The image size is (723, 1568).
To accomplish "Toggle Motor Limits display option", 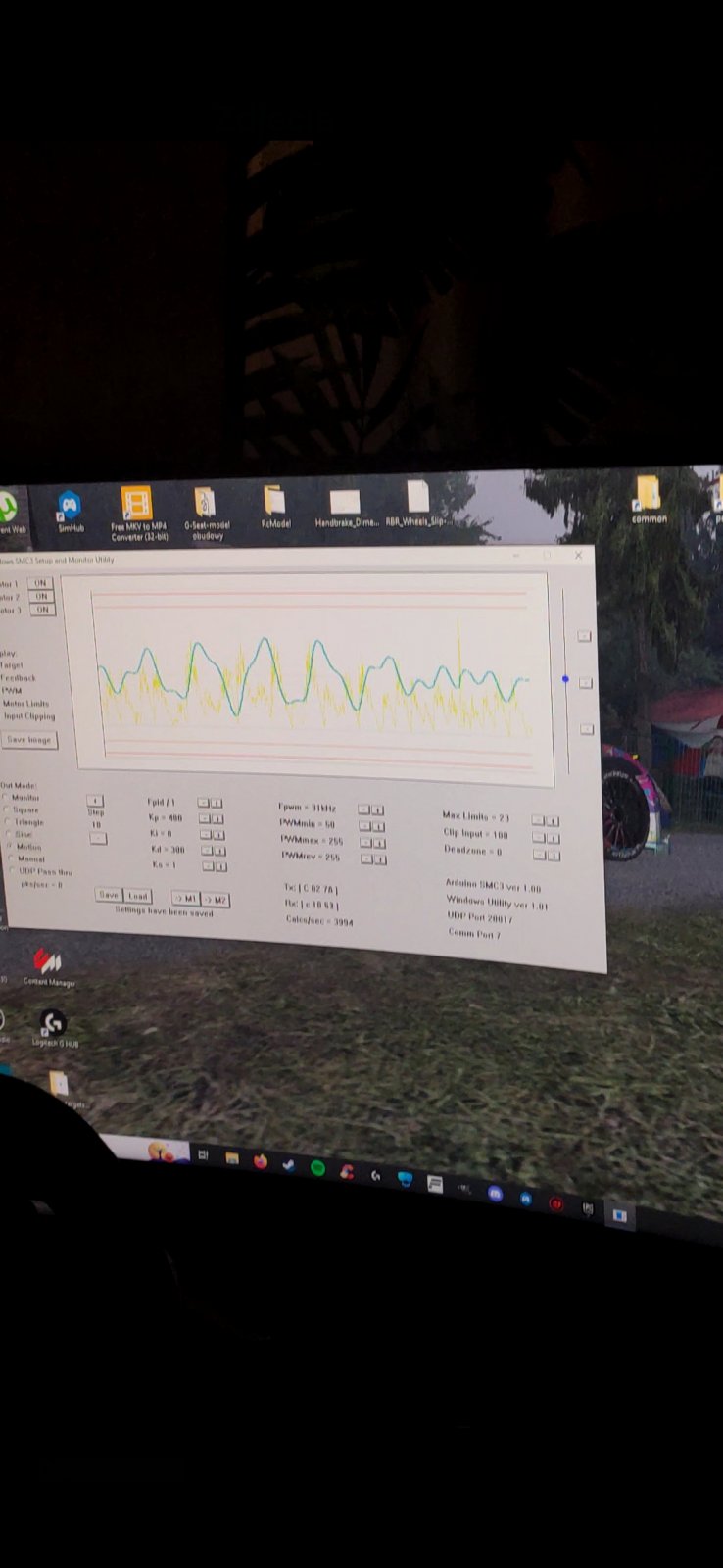I will [x=24, y=703].
